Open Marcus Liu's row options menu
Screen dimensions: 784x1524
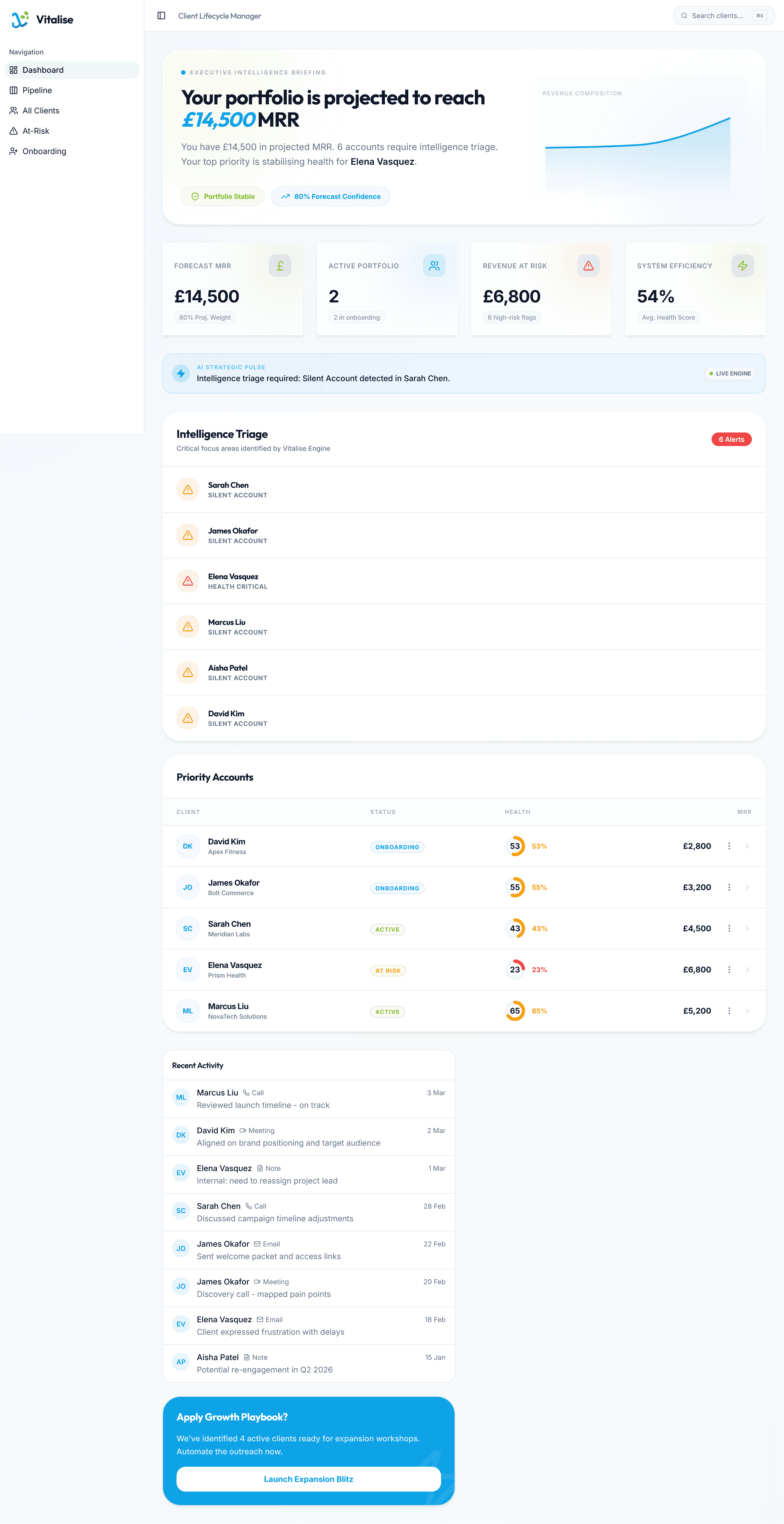(x=729, y=1011)
